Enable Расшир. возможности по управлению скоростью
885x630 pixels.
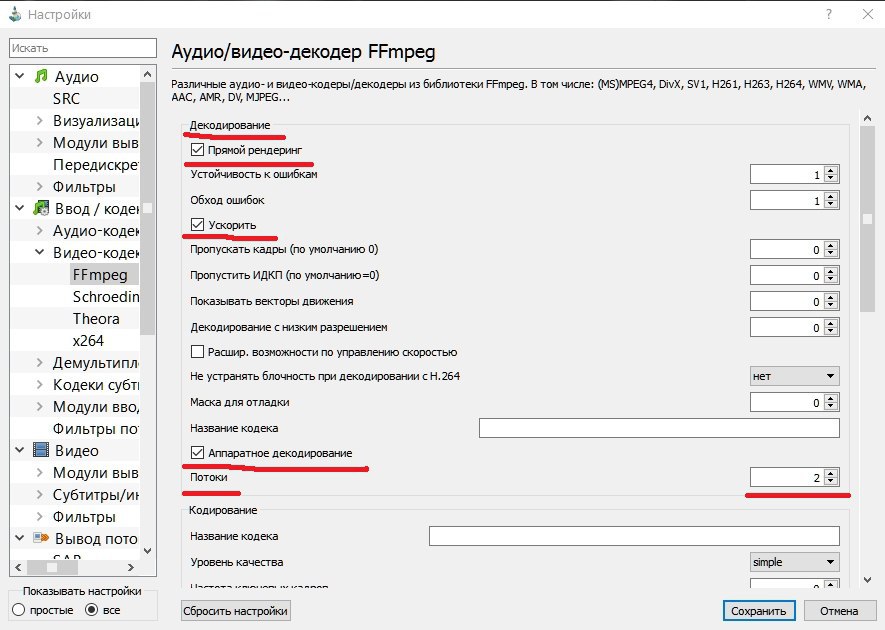tap(198, 352)
